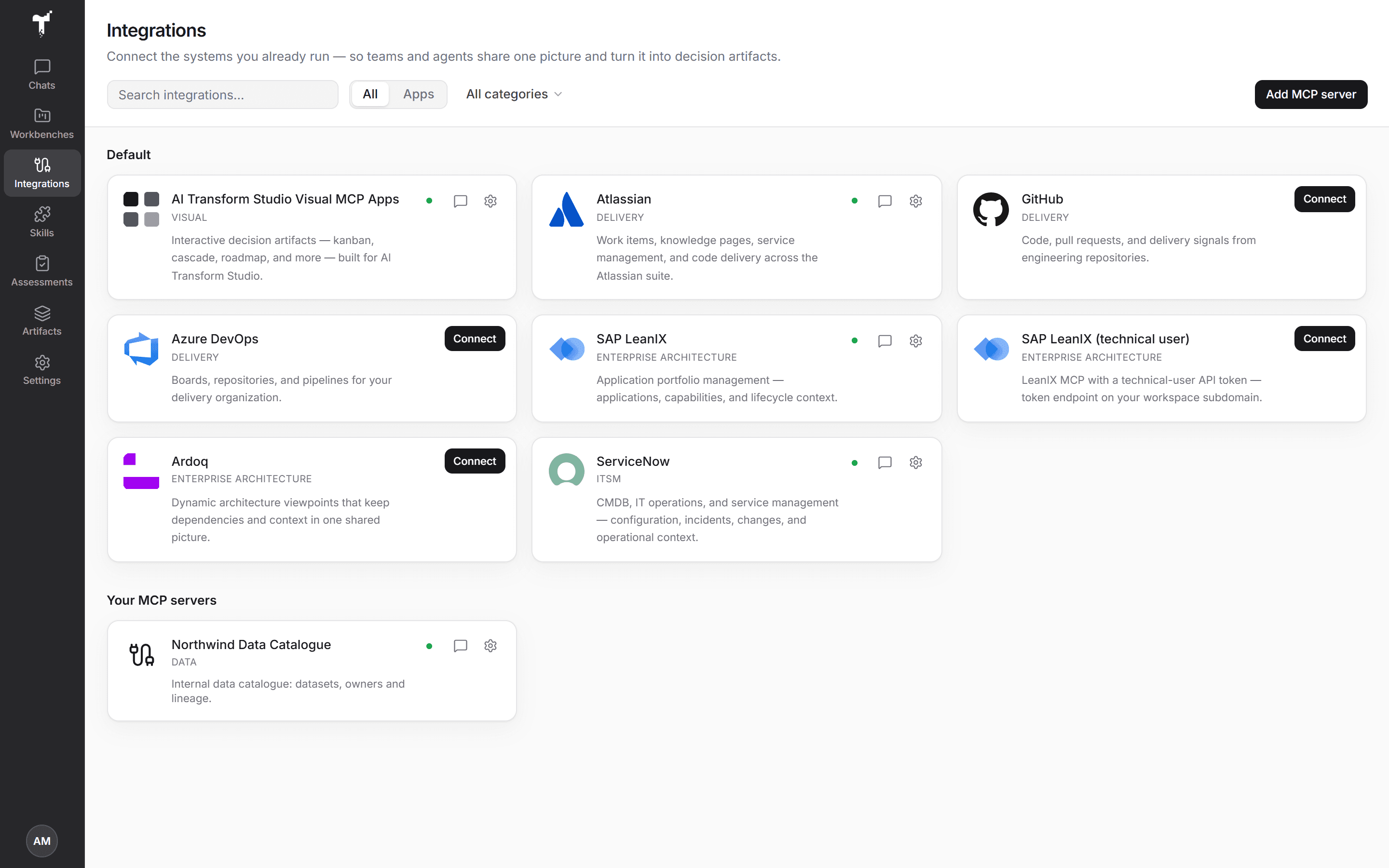Focus the Search integrations field

[x=223, y=95]
